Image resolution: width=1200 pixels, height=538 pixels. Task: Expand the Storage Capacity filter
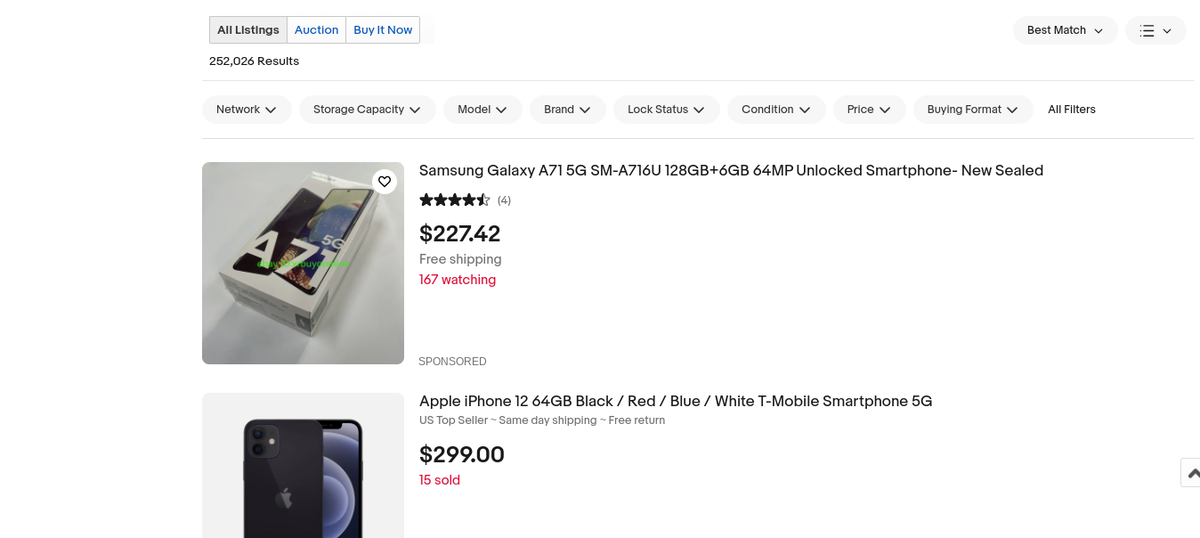tap(367, 109)
